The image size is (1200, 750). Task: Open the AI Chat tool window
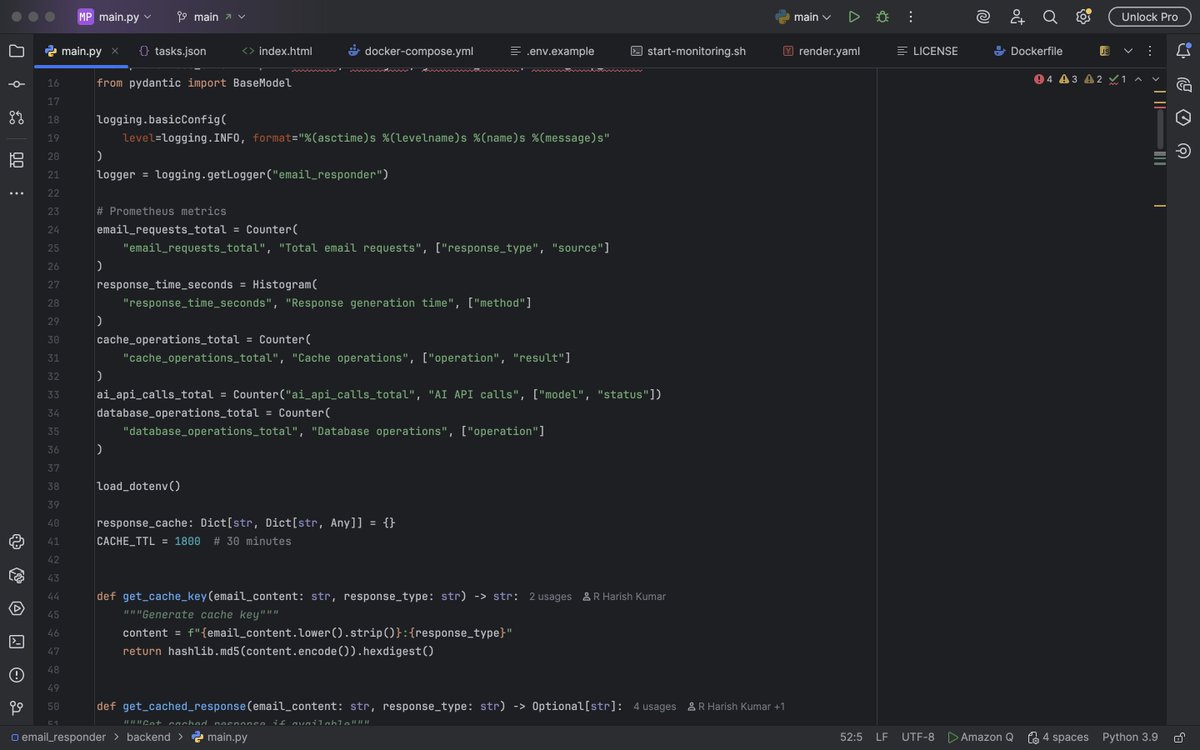coord(1183,84)
